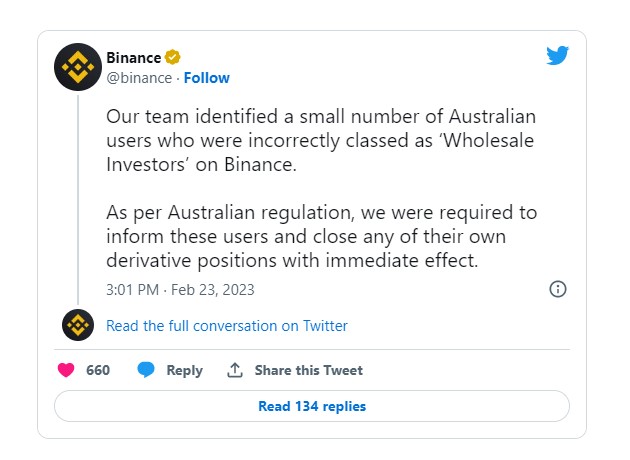The image size is (630, 460).
Task: Click the 'Wholesale Investors' tweet paragraph
Action: pos(320,140)
